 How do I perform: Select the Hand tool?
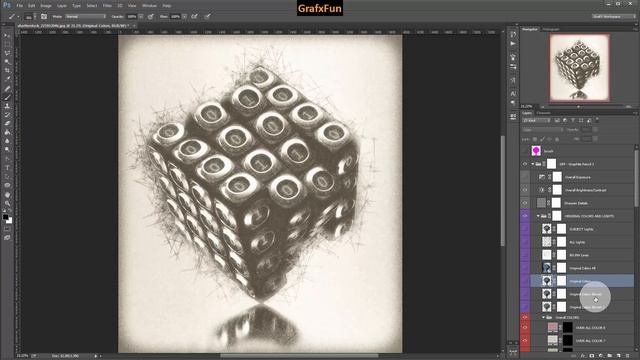point(7,195)
